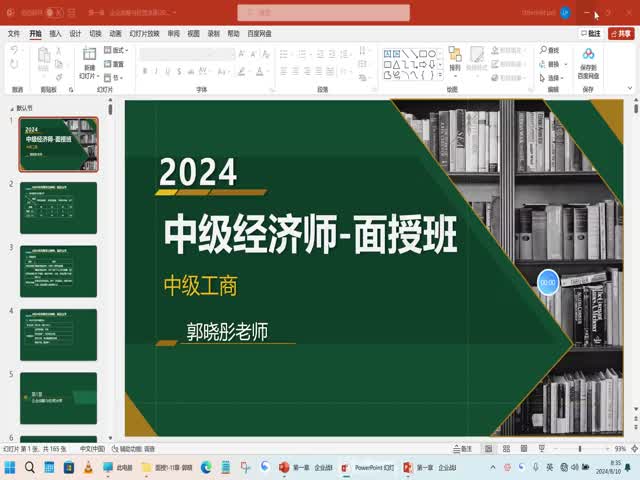Switch to the 设计 Design tab
640x480 pixels.
[x=75, y=33]
